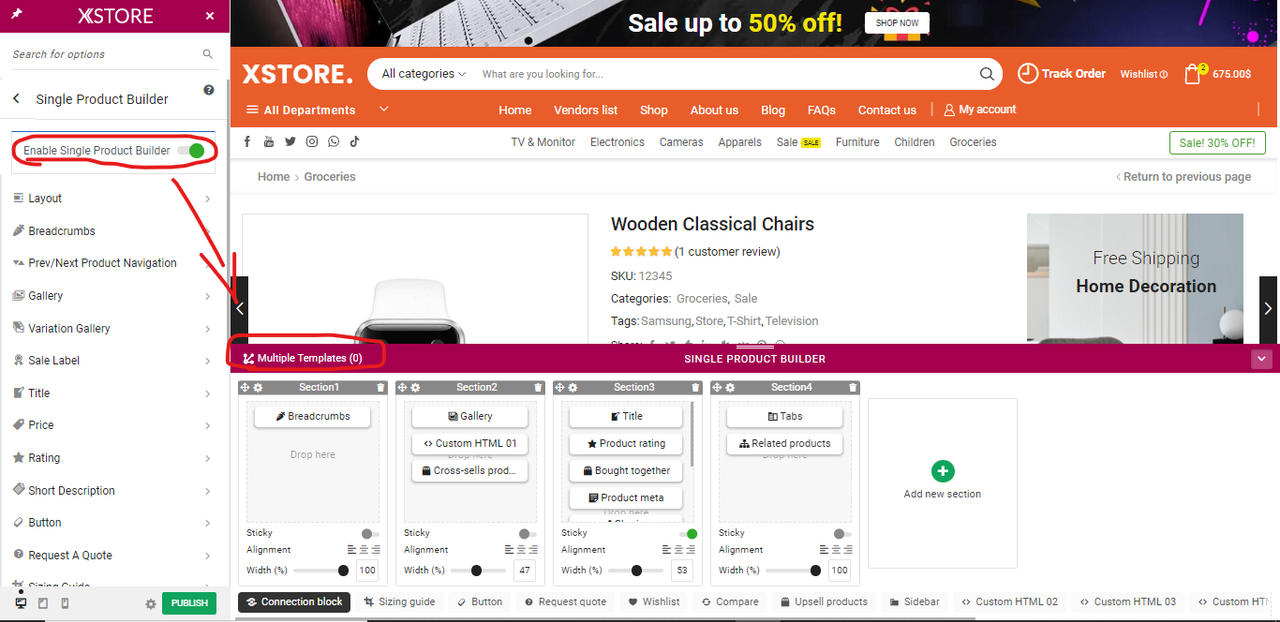The image size is (1280, 622).
Task: Open the help question mark icon
Action: tap(209, 90)
